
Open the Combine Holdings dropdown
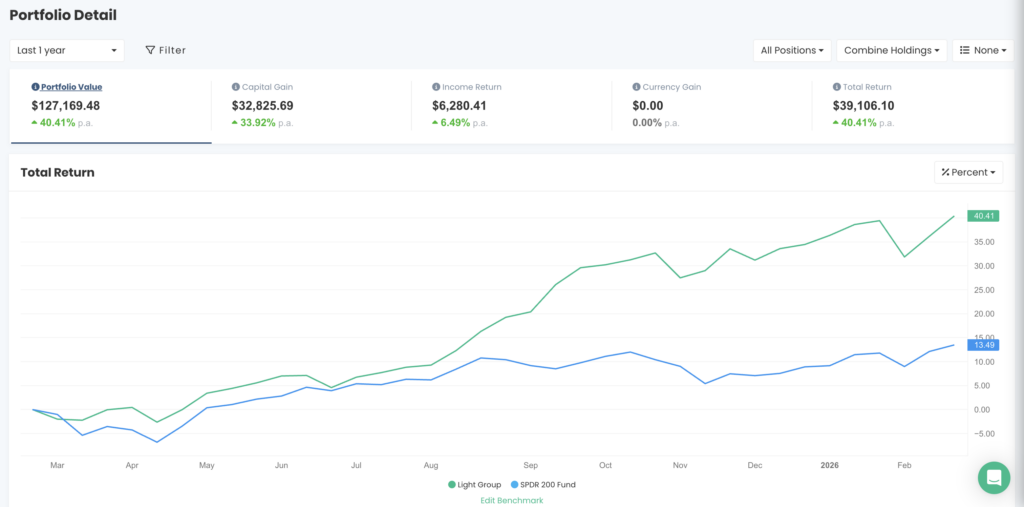pos(892,50)
